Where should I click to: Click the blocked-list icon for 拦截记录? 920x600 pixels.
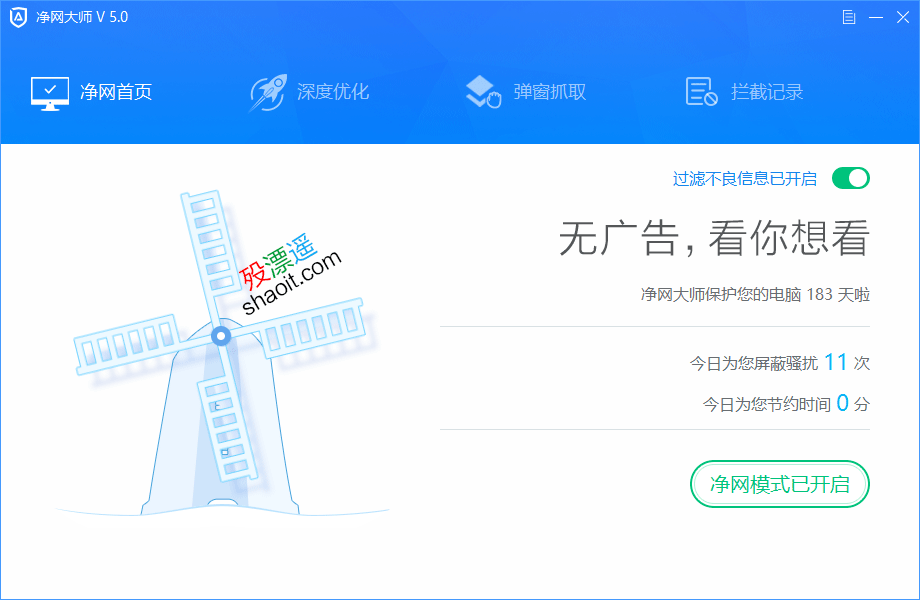tap(701, 93)
